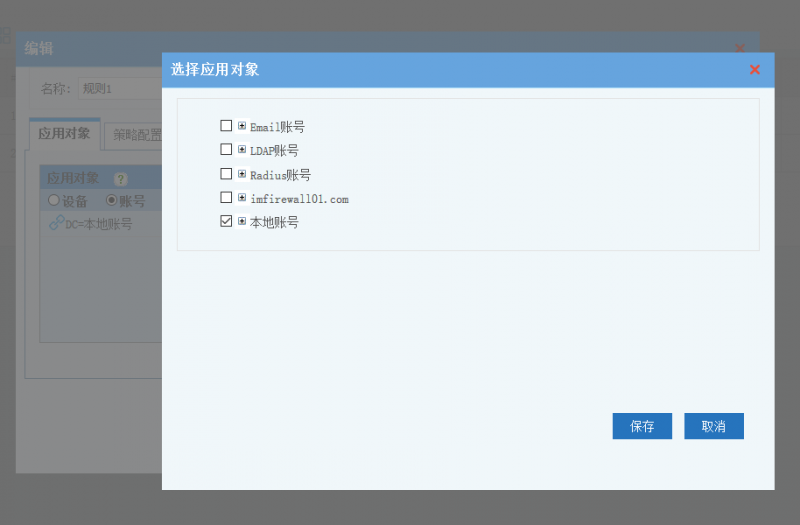Close the 选择应用对象 dialog
This screenshot has height=525, width=800.
coord(755,69)
